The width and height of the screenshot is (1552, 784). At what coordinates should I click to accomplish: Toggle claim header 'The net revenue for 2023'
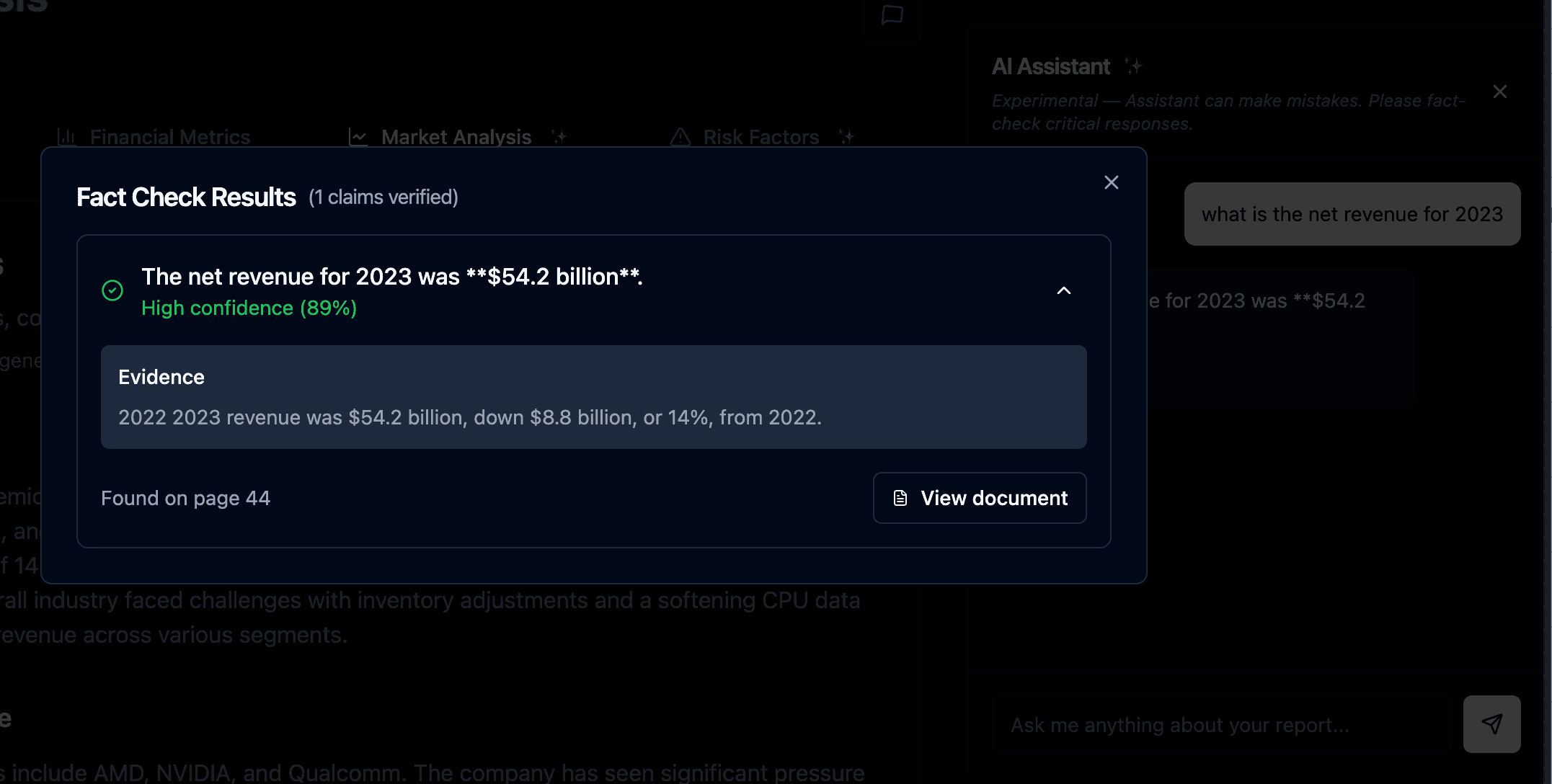pyautogui.click(x=593, y=290)
